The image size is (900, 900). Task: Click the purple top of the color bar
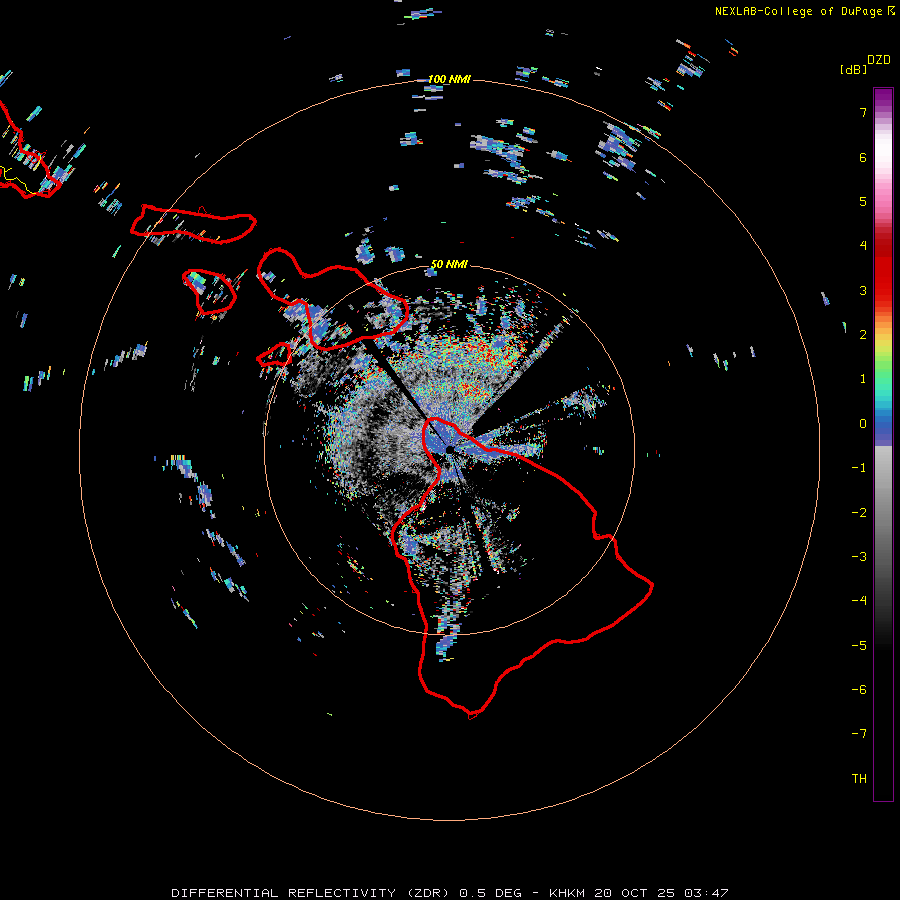(x=883, y=98)
